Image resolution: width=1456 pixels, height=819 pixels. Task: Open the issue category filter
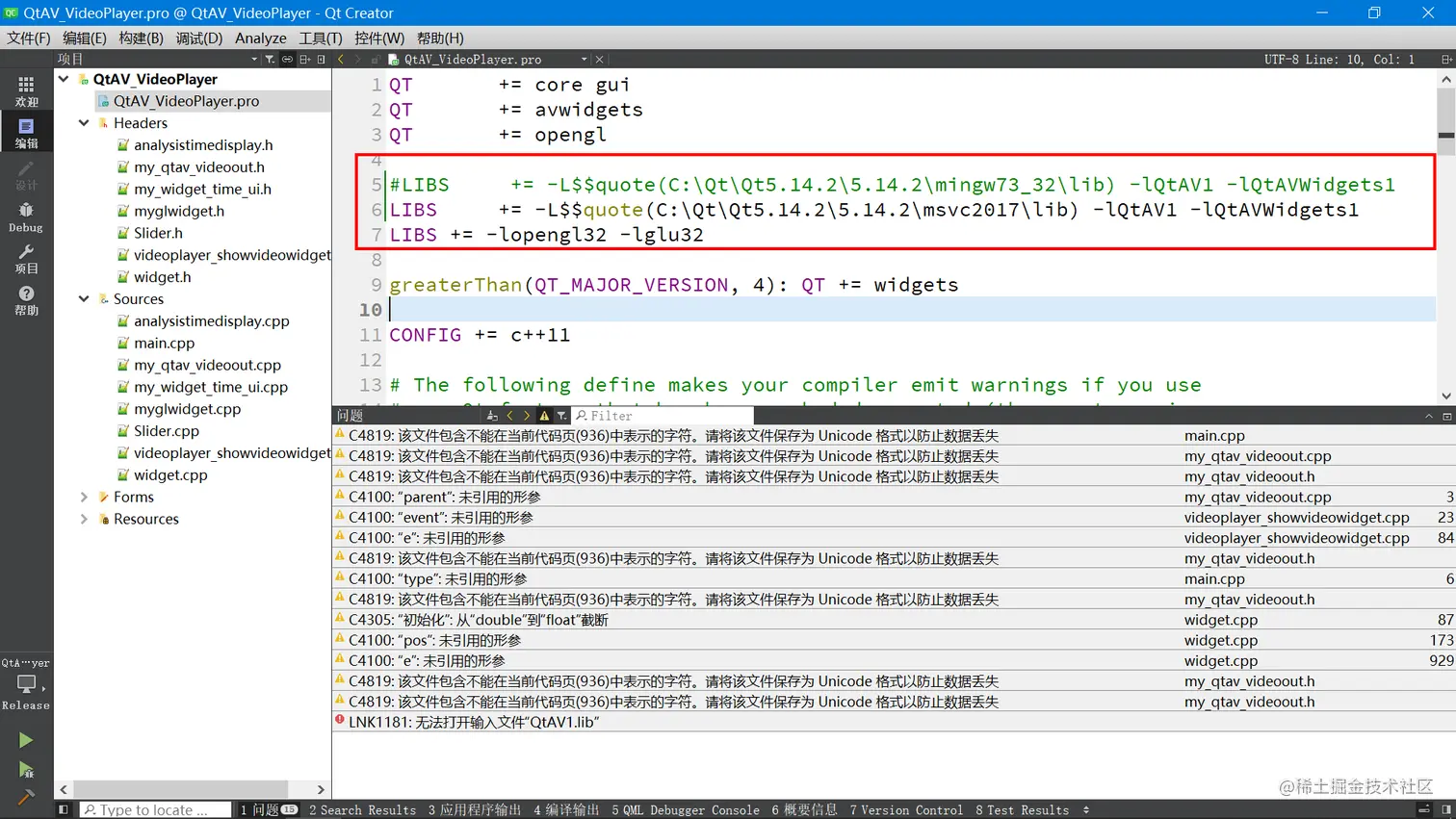[x=561, y=416]
